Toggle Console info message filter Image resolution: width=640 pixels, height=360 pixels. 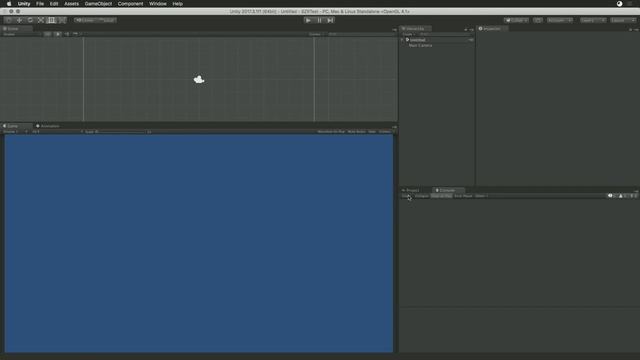coord(612,196)
